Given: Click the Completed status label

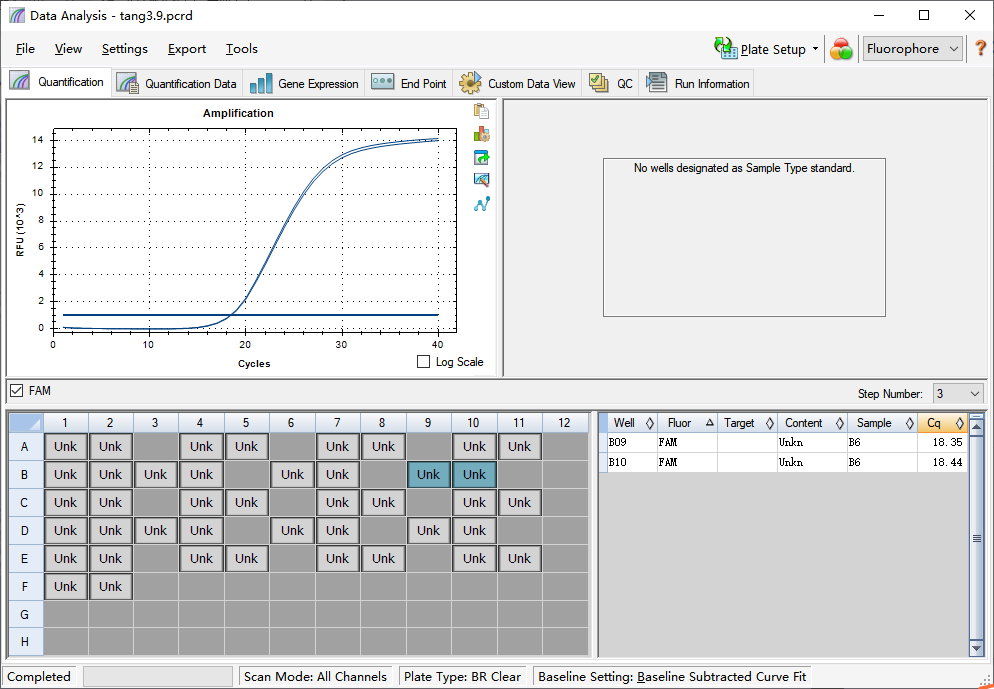Looking at the screenshot, I should tap(39, 676).
